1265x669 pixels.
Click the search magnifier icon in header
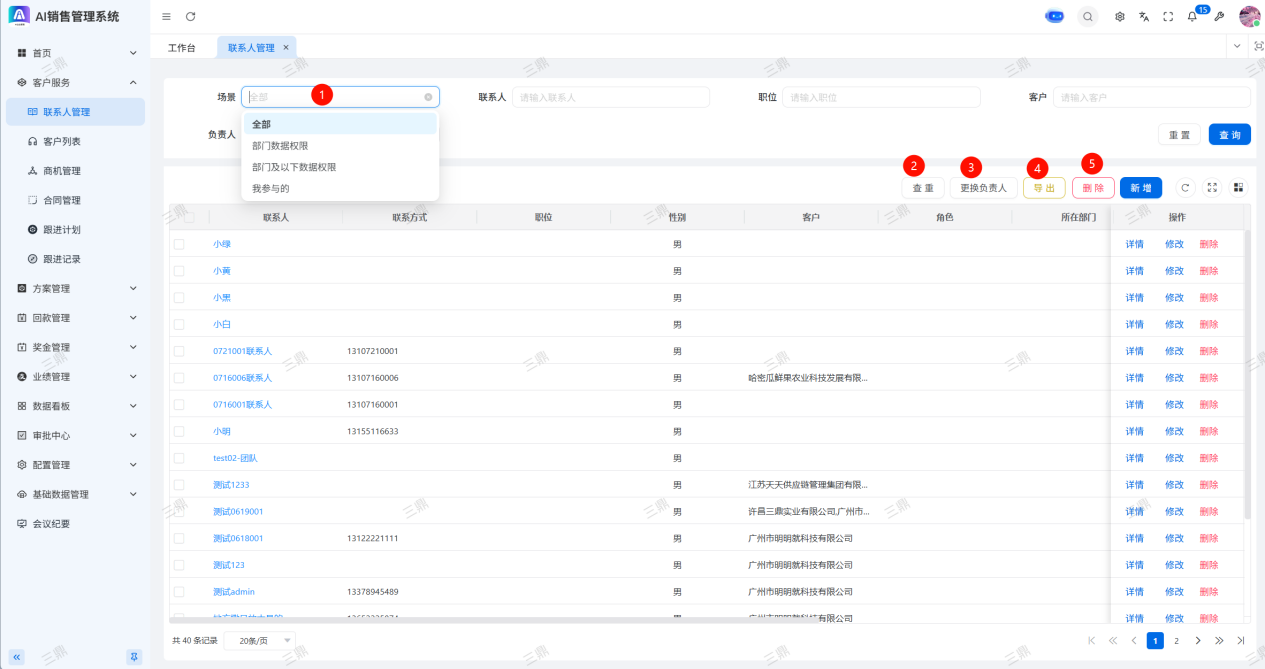pyautogui.click(x=1087, y=16)
